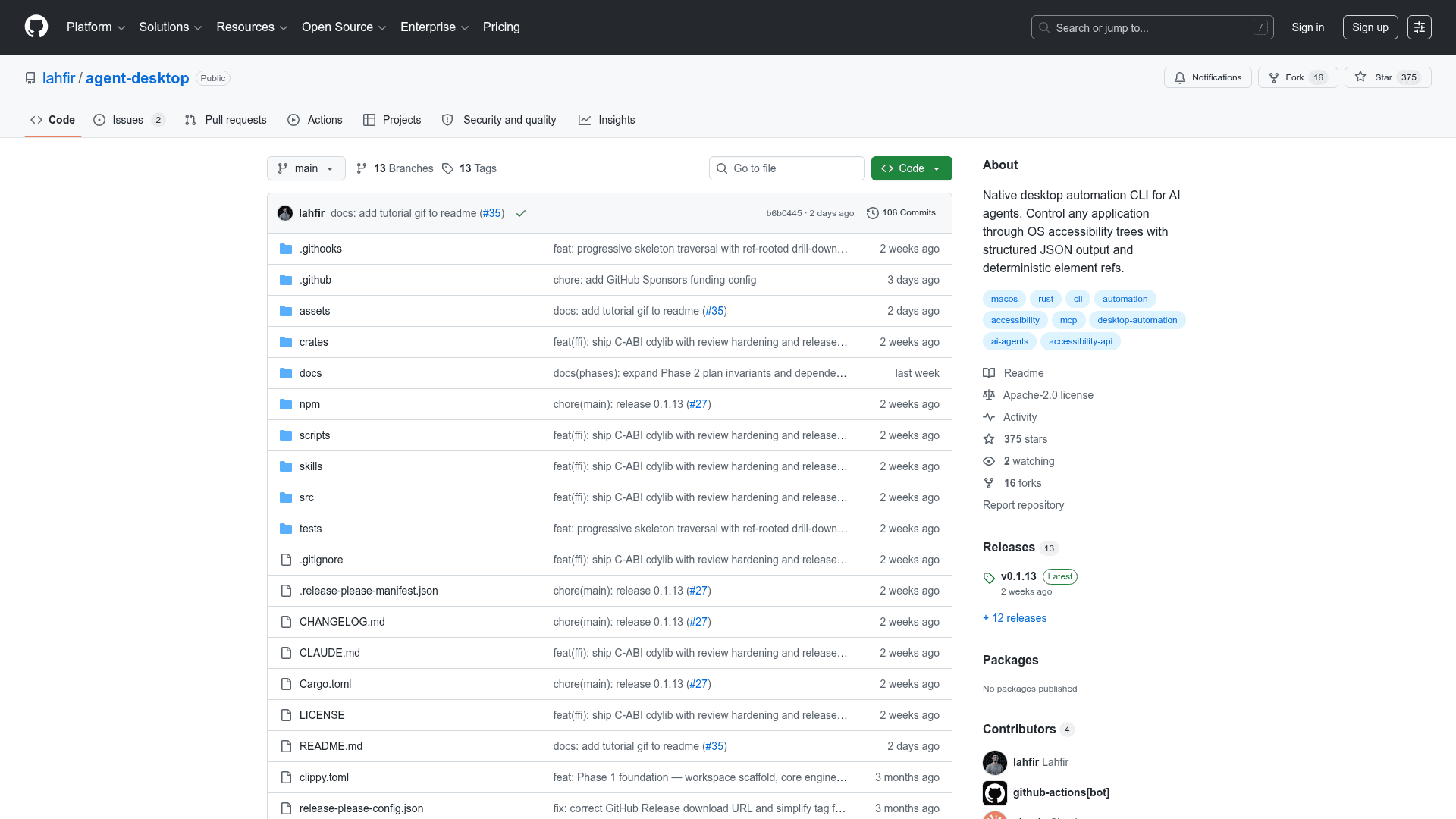Click the Sign in link
This screenshot has width=1456, height=819.
click(1308, 27)
